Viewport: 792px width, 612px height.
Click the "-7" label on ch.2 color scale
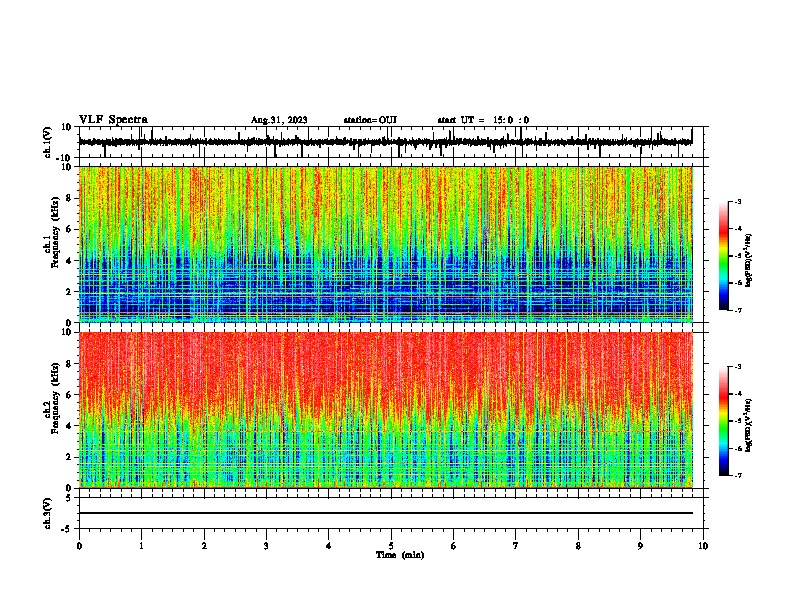point(737,476)
